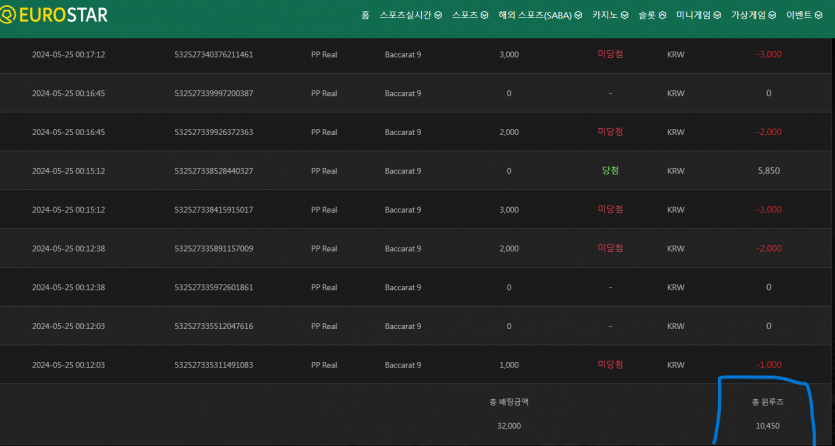Click the 총 베팅금액 total label

[x=509, y=402]
